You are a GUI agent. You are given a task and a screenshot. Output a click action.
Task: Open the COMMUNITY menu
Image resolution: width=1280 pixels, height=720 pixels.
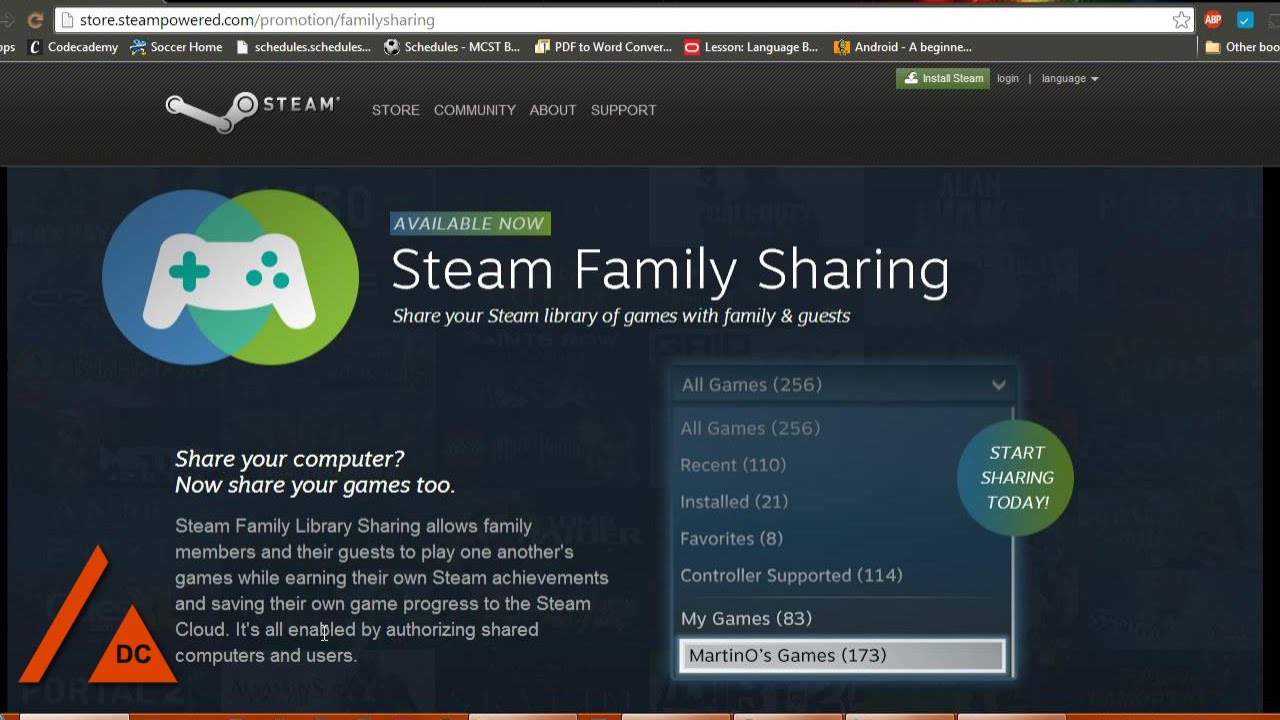pyautogui.click(x=475, y=110)
